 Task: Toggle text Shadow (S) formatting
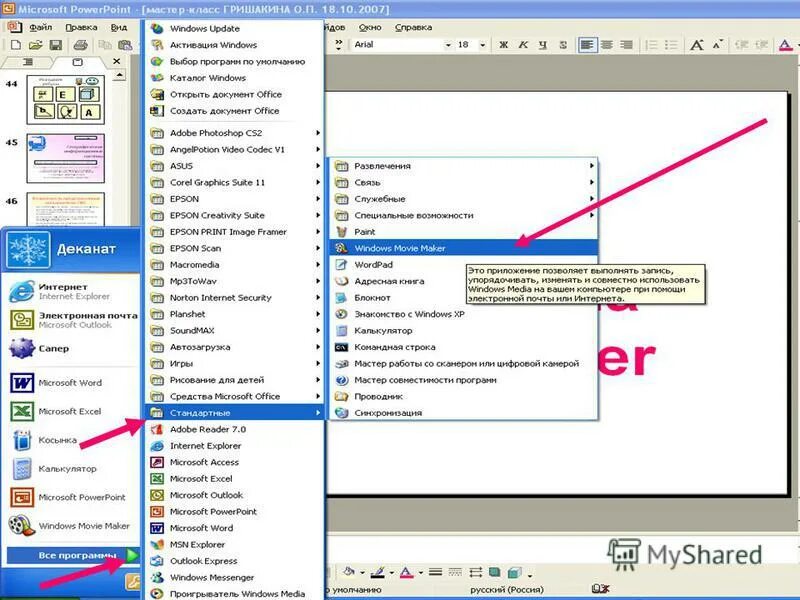[x=563, y=45]
